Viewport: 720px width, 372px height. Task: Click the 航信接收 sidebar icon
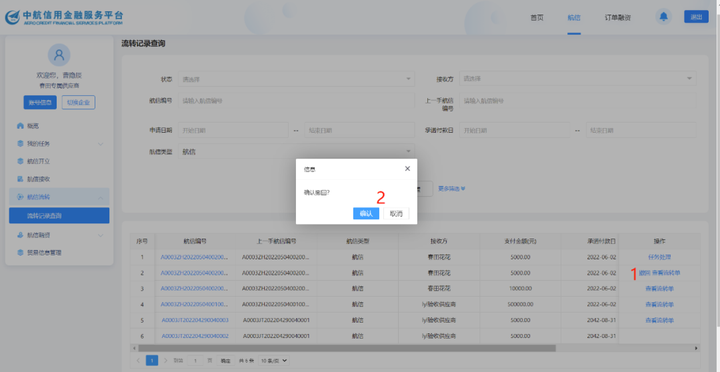tap(20, 179)
